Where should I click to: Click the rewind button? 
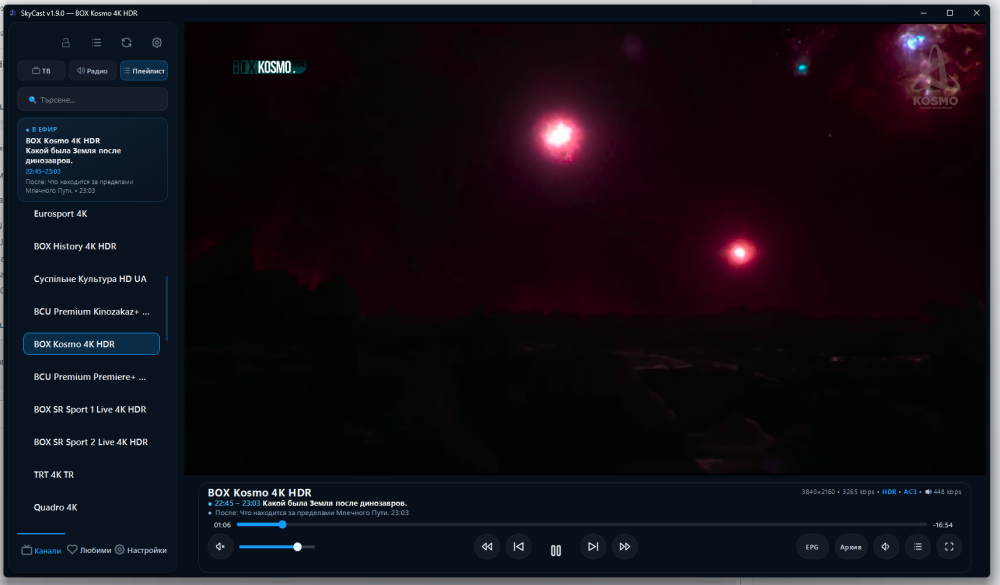point(487,547)
